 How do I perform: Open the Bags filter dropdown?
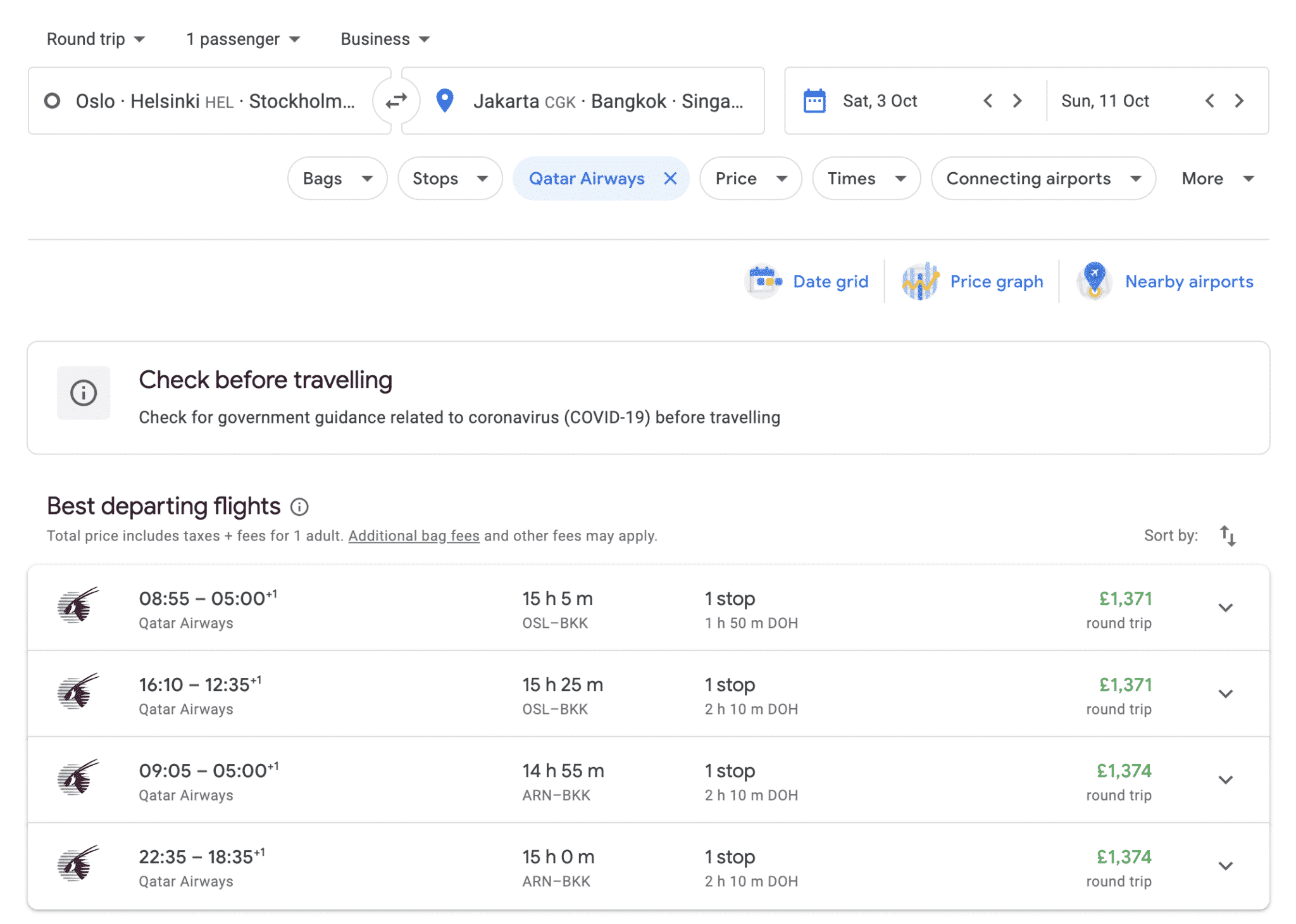pos(337,178)
